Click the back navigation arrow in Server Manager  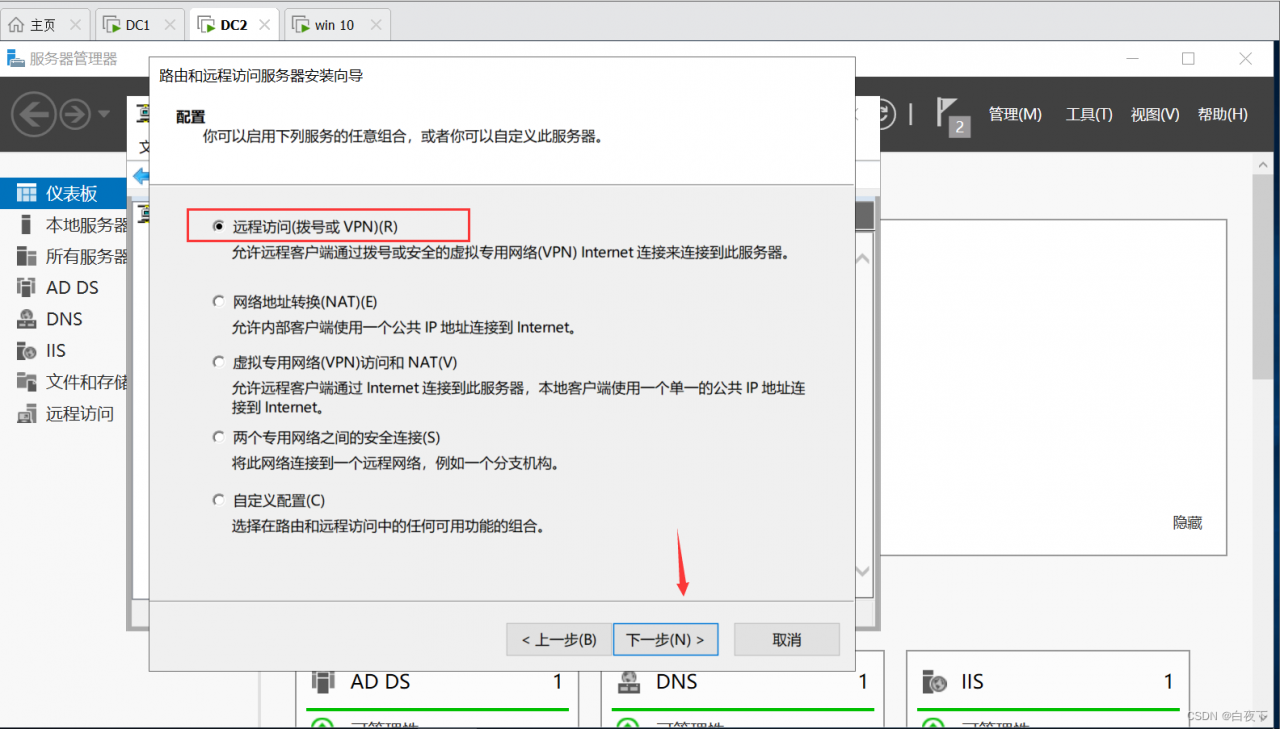[33, 115]
